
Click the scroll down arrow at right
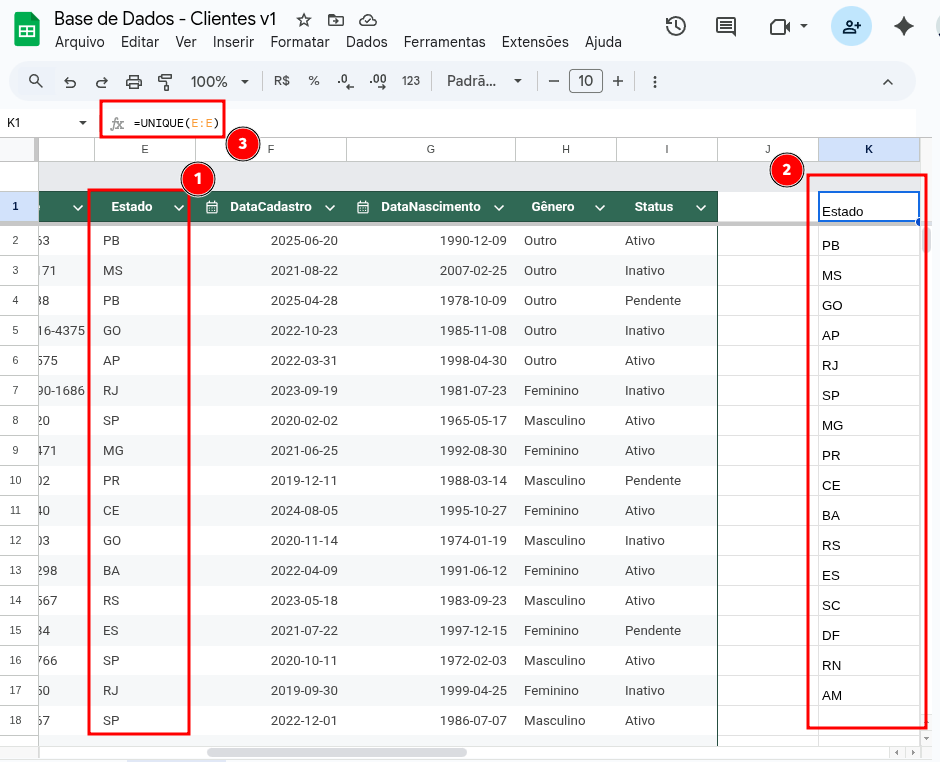point(926,739)
